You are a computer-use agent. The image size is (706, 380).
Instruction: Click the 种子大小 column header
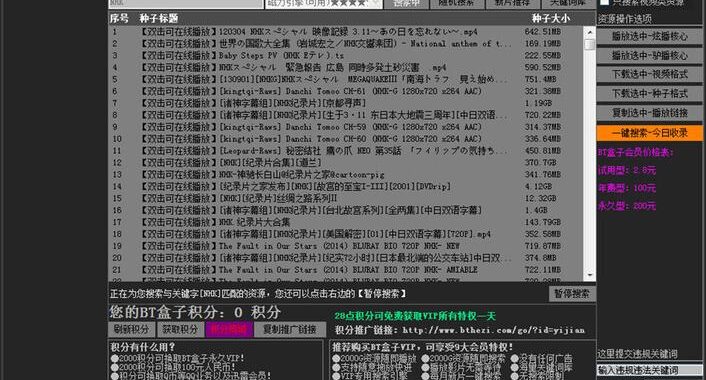click(x=551, y=18)
